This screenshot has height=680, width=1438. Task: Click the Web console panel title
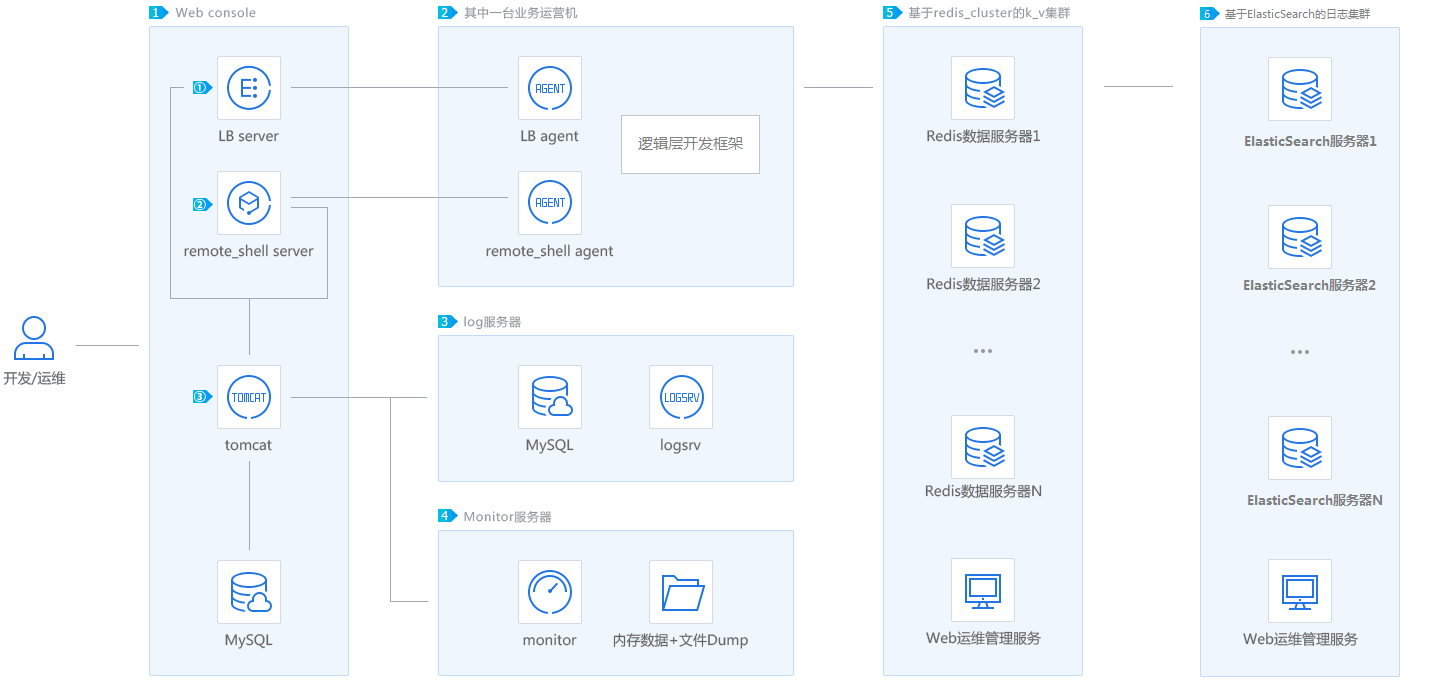point(215,13)
